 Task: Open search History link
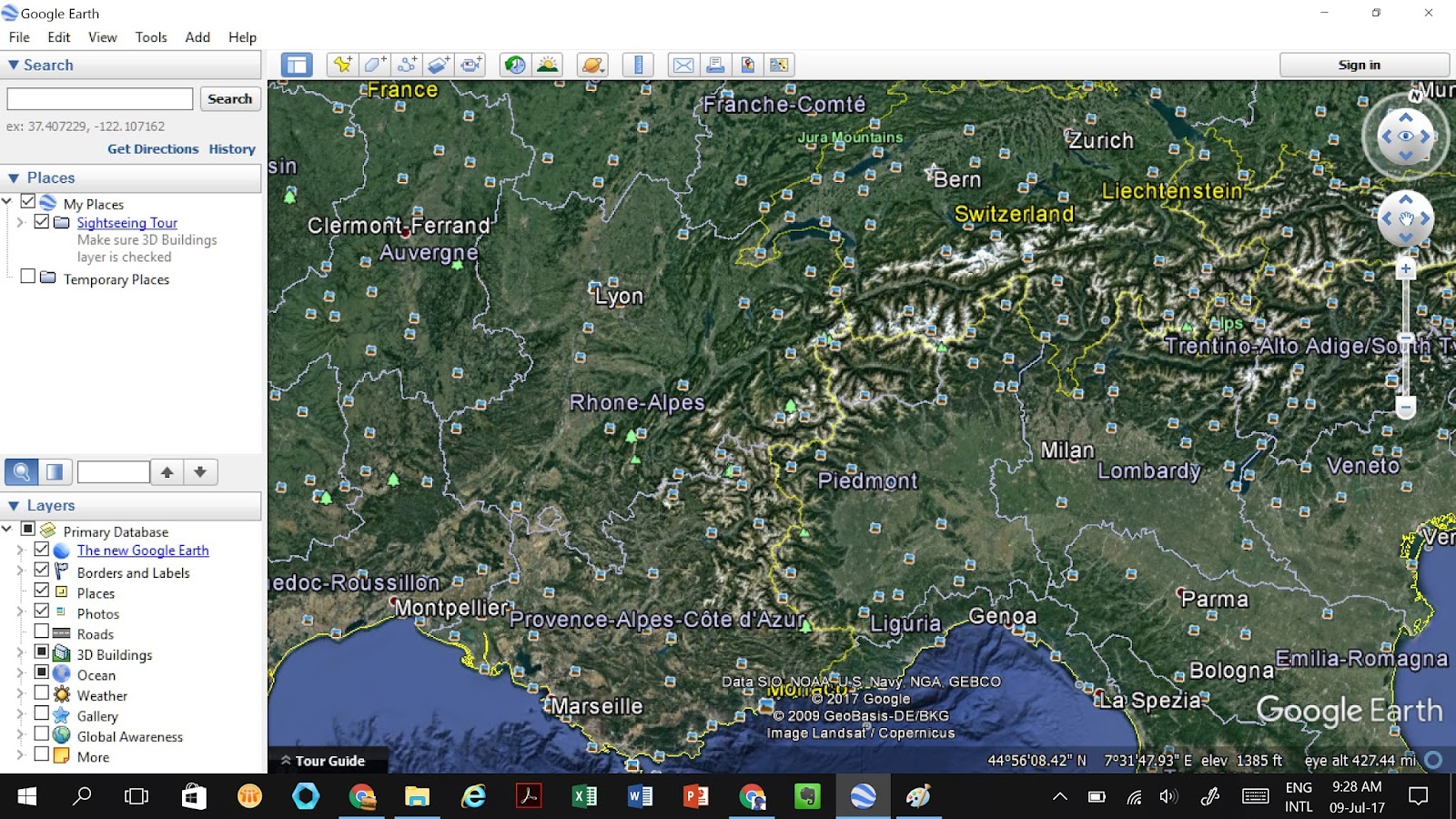tap(232, 149)
